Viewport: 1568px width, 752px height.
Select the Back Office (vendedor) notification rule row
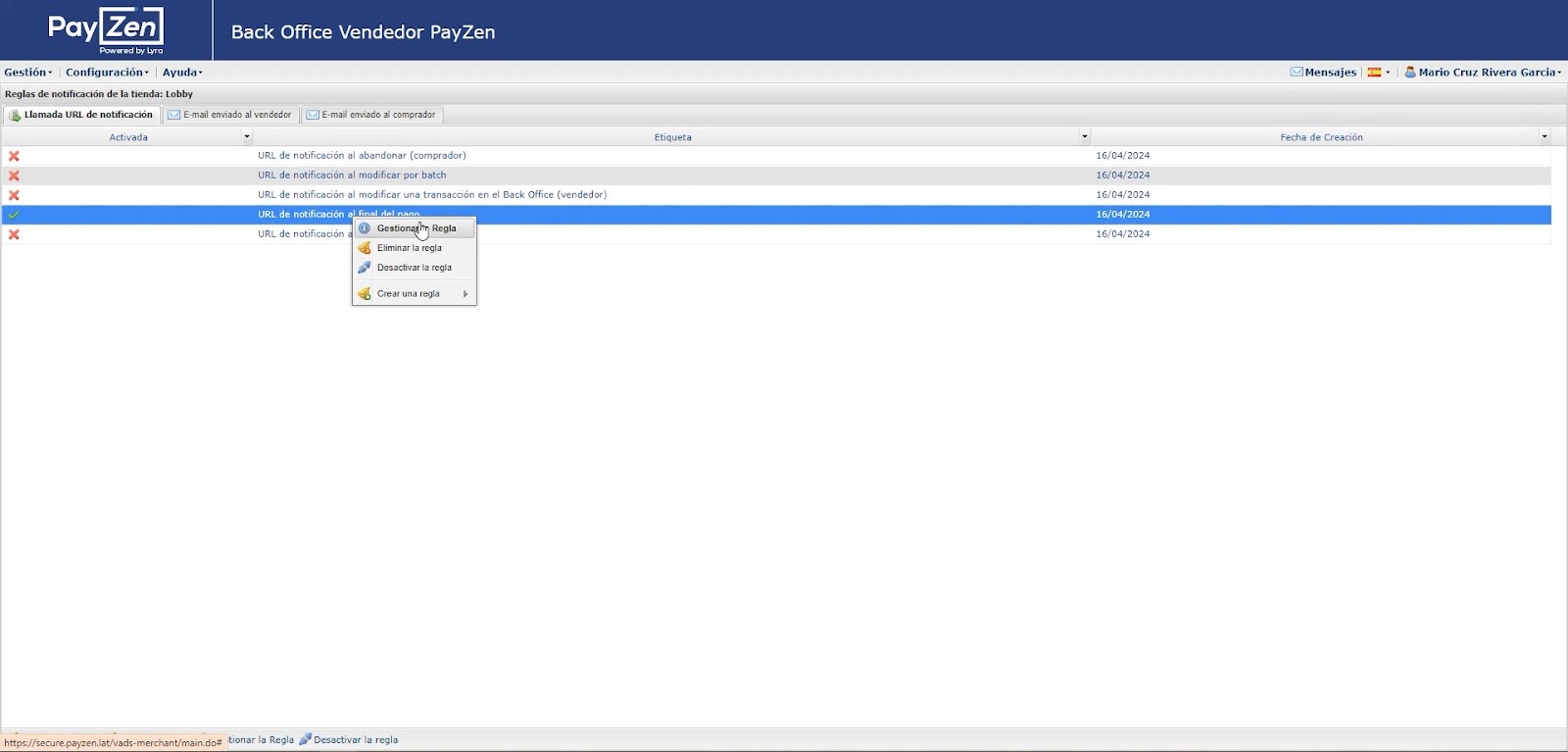point(432,195)
